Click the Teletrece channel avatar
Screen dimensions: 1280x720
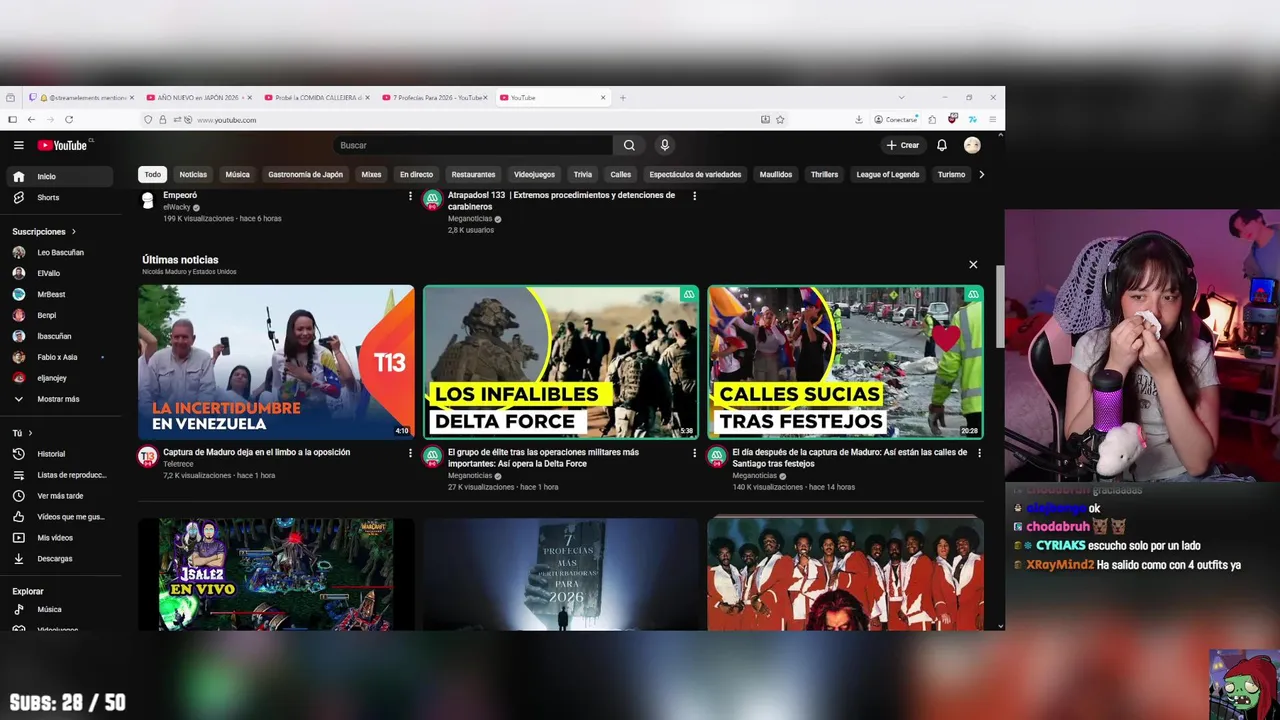(x=148, y=457)
